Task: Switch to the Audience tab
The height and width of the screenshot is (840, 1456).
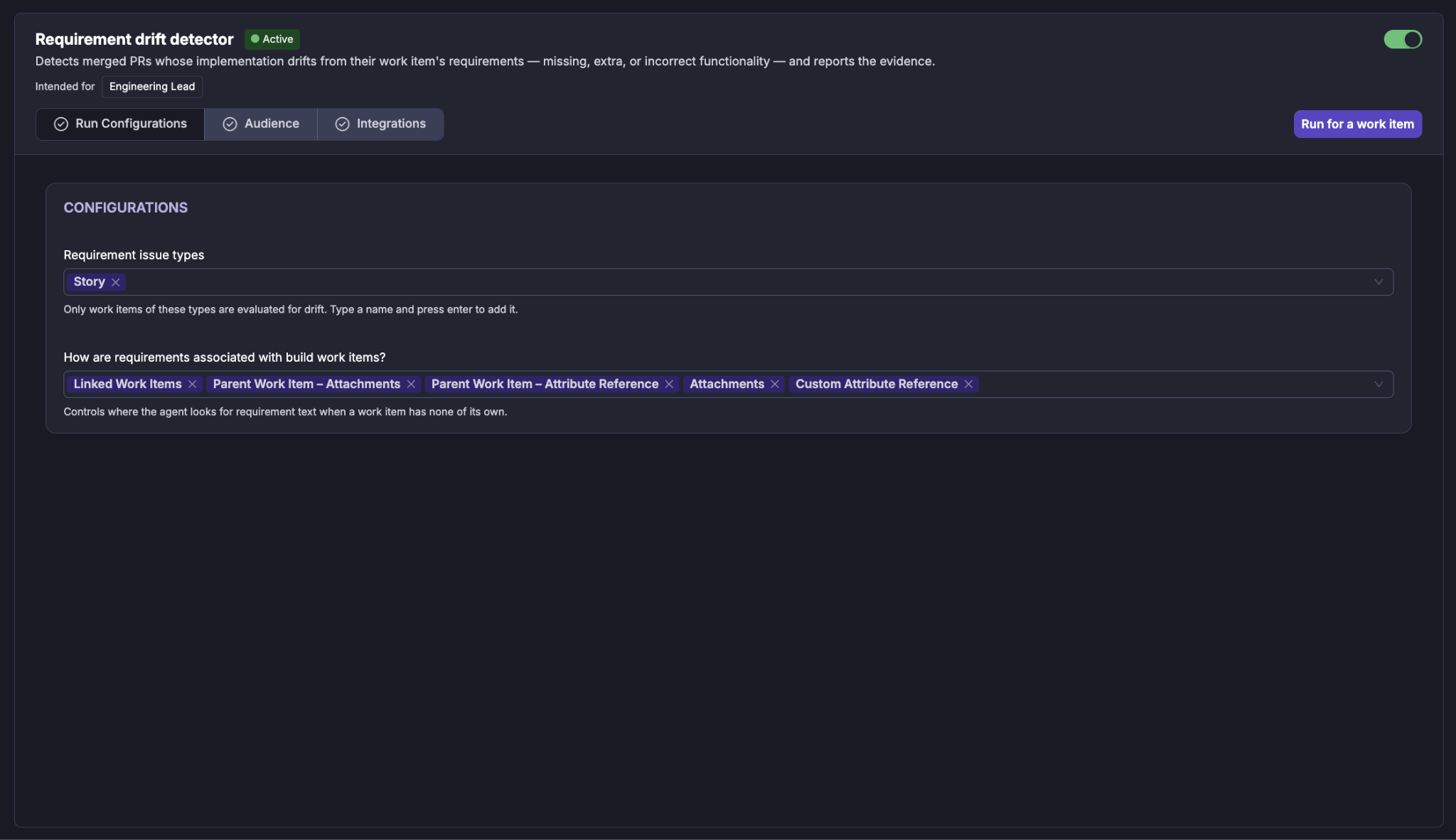Action: click(x=261, y=124)
